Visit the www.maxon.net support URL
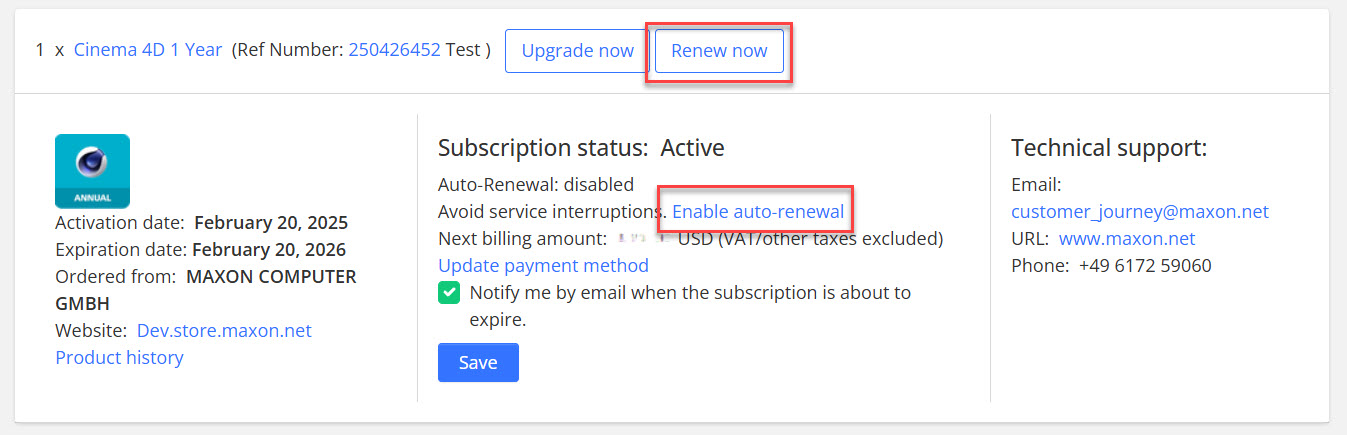The height and width of the screenshot is (435, 1347). click(x=1127, y=239)
